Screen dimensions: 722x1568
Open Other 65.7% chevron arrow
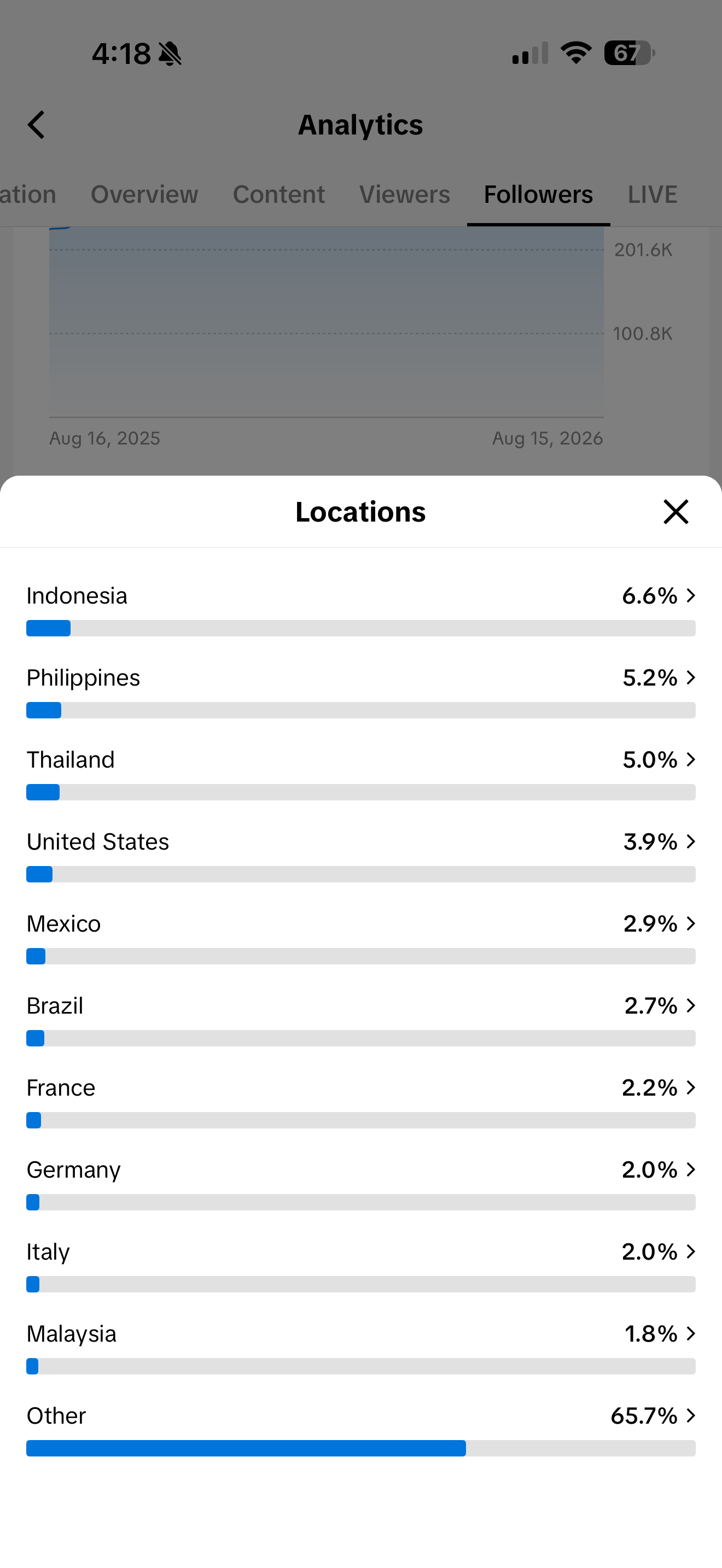coord(690,1416)
